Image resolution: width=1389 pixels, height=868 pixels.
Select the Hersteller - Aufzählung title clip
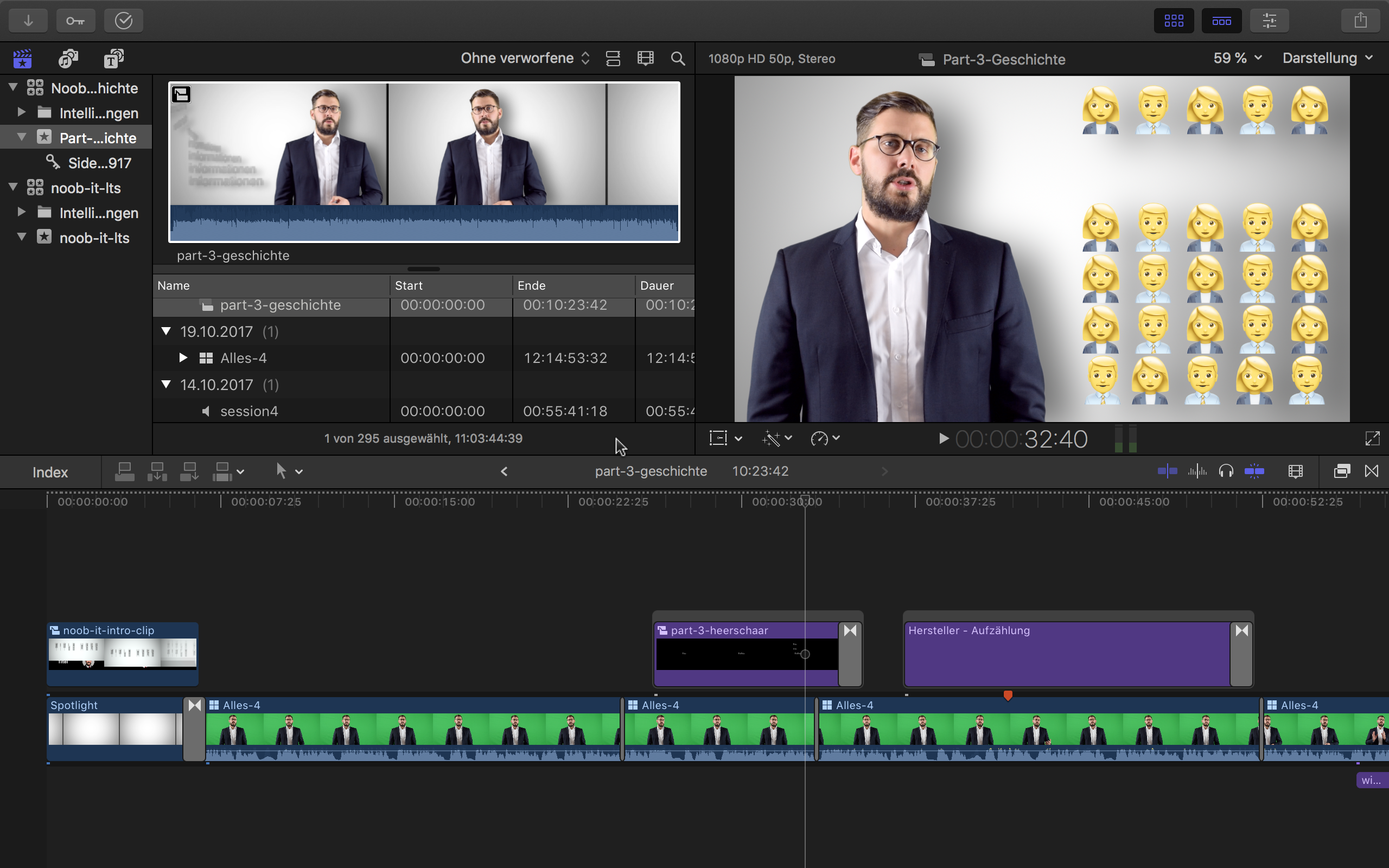pyautogui.click(x=1067, y=654)
